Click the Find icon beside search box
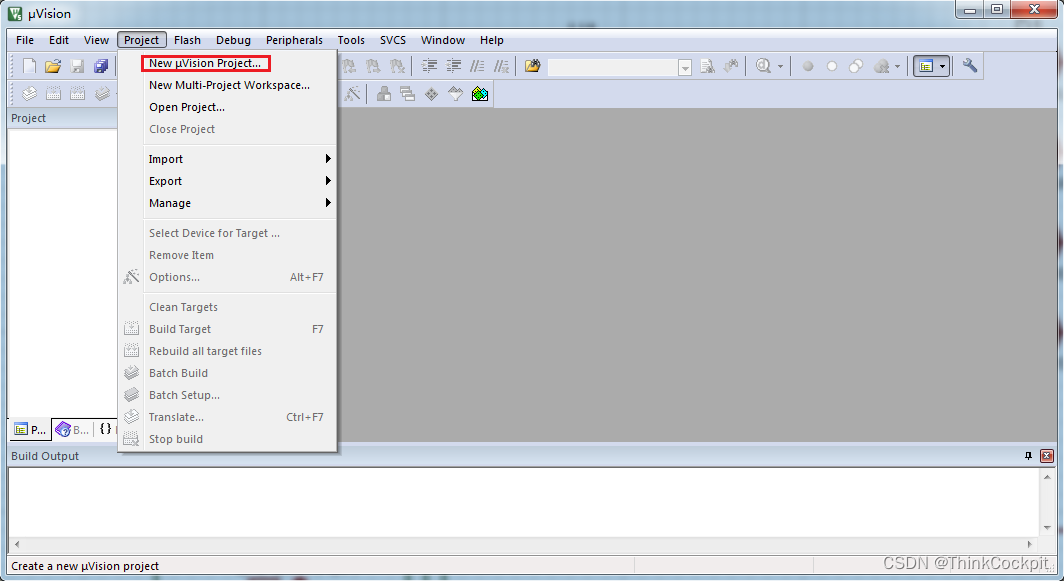The image size is (1064, 581). 708,66
